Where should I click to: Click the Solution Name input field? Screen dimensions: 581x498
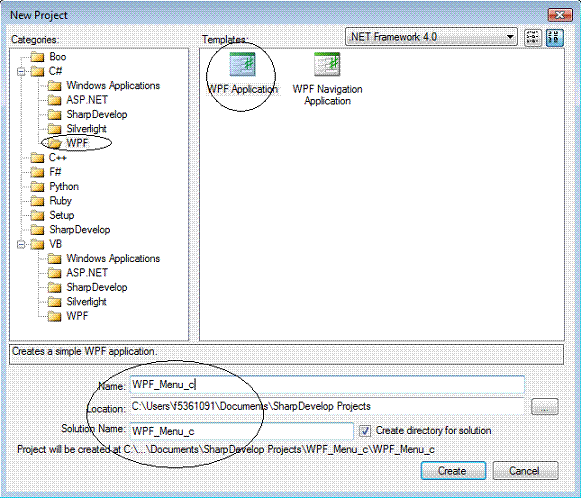(x=241, y=431)
